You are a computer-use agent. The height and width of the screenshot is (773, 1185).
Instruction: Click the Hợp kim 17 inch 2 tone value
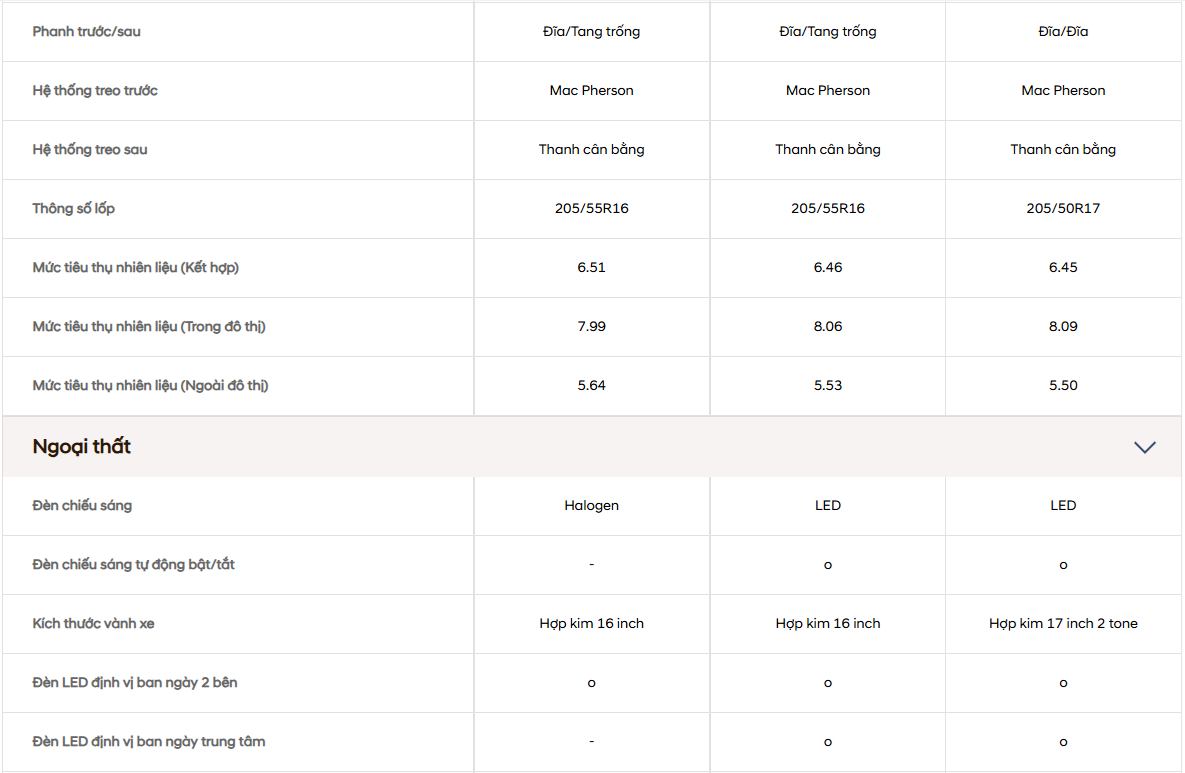click(x=1063, y=624)
